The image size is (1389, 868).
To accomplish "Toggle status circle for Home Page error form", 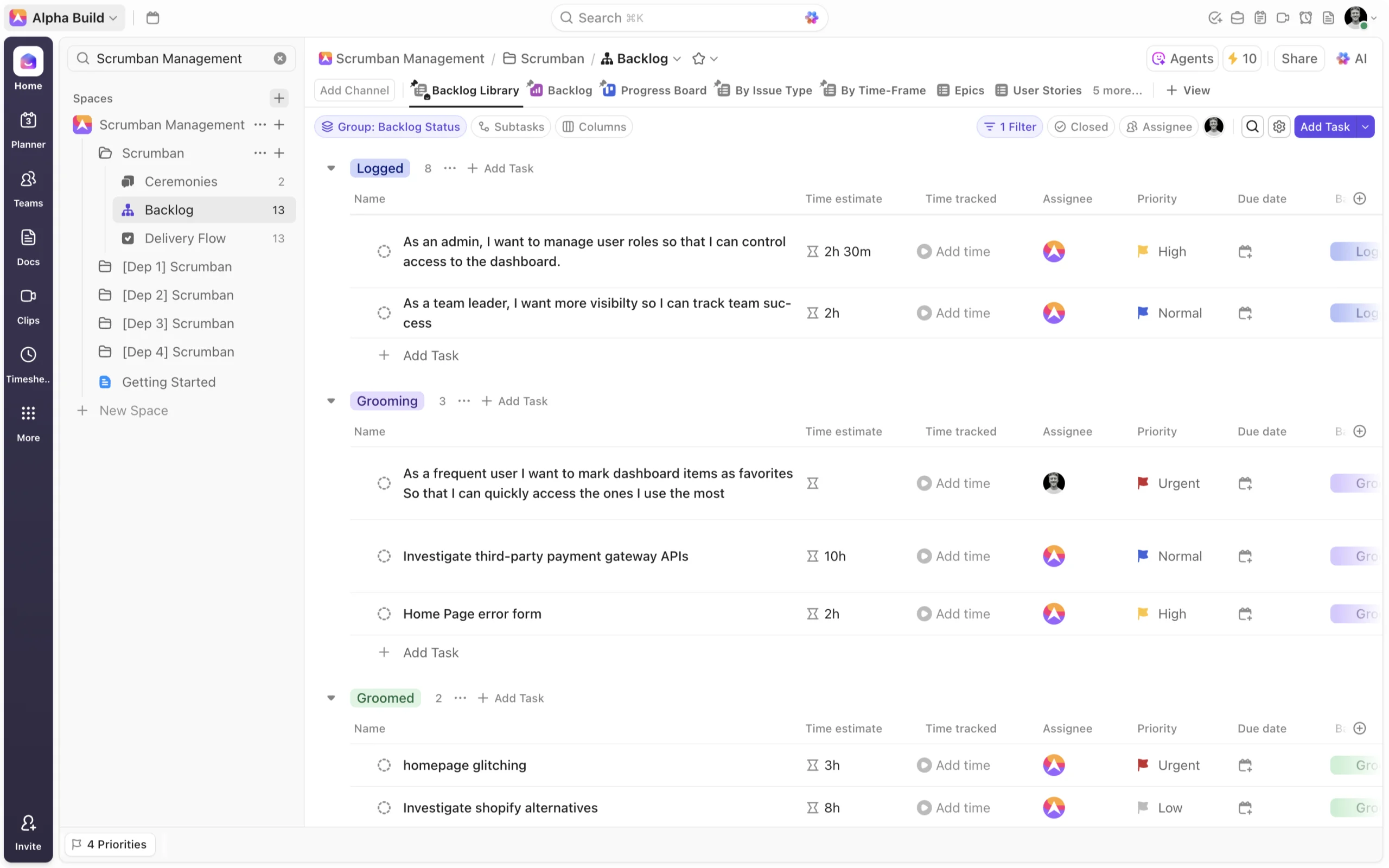I will tap(384, 614).
